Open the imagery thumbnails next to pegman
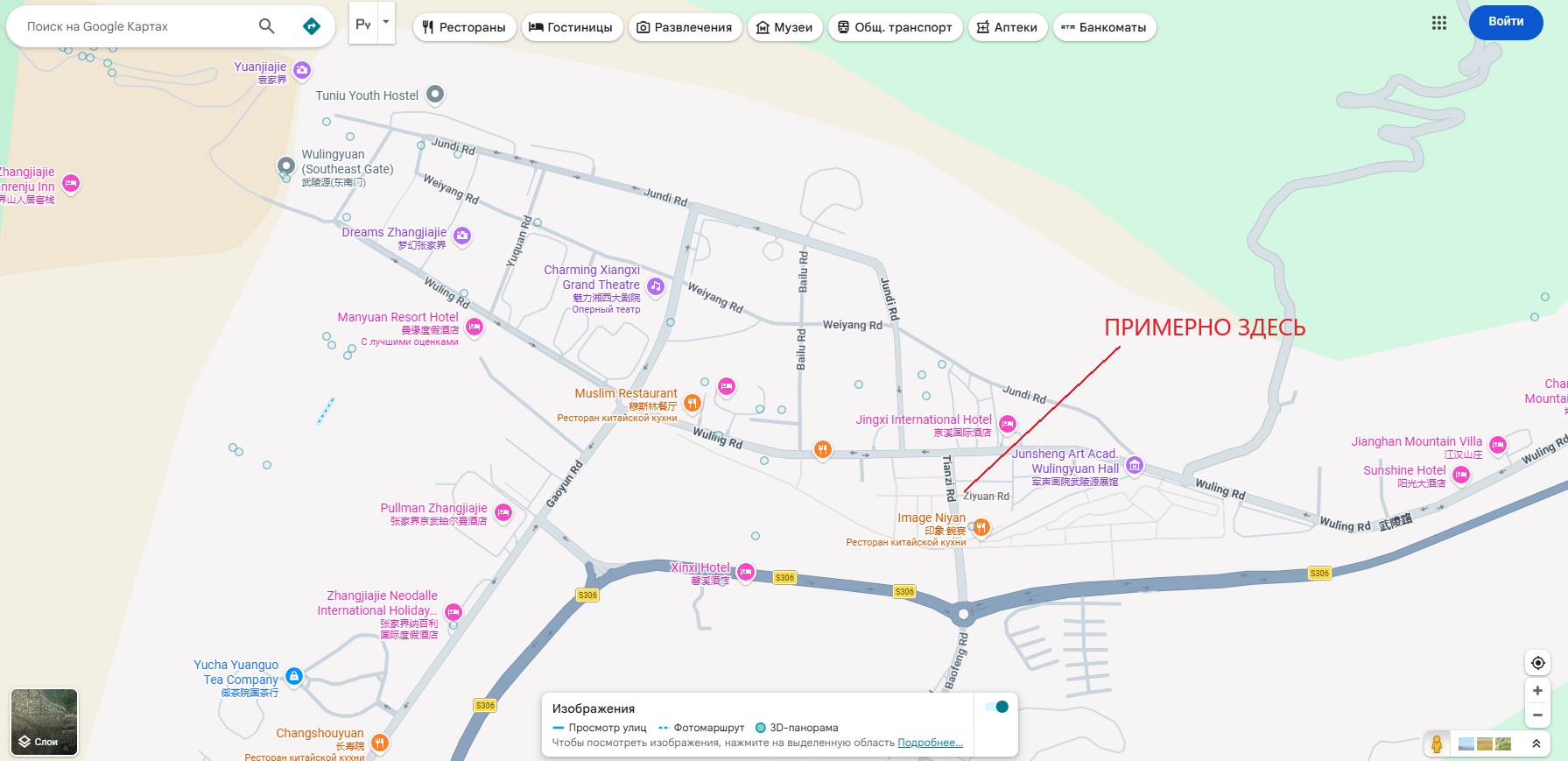1568x761 pixels. click(x=1486, y=743)
